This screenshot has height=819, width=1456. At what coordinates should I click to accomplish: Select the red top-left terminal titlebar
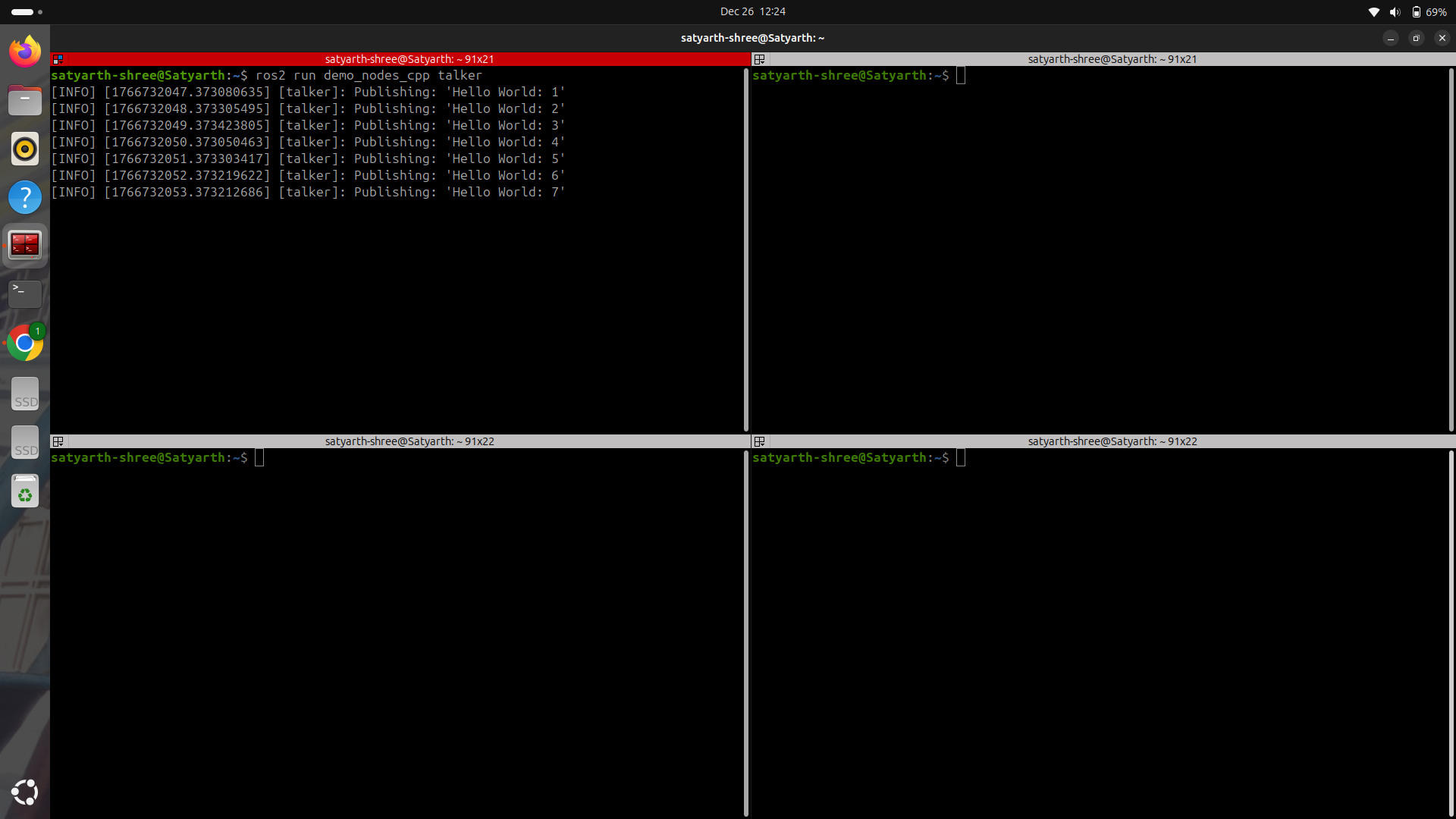click(400, 59)
